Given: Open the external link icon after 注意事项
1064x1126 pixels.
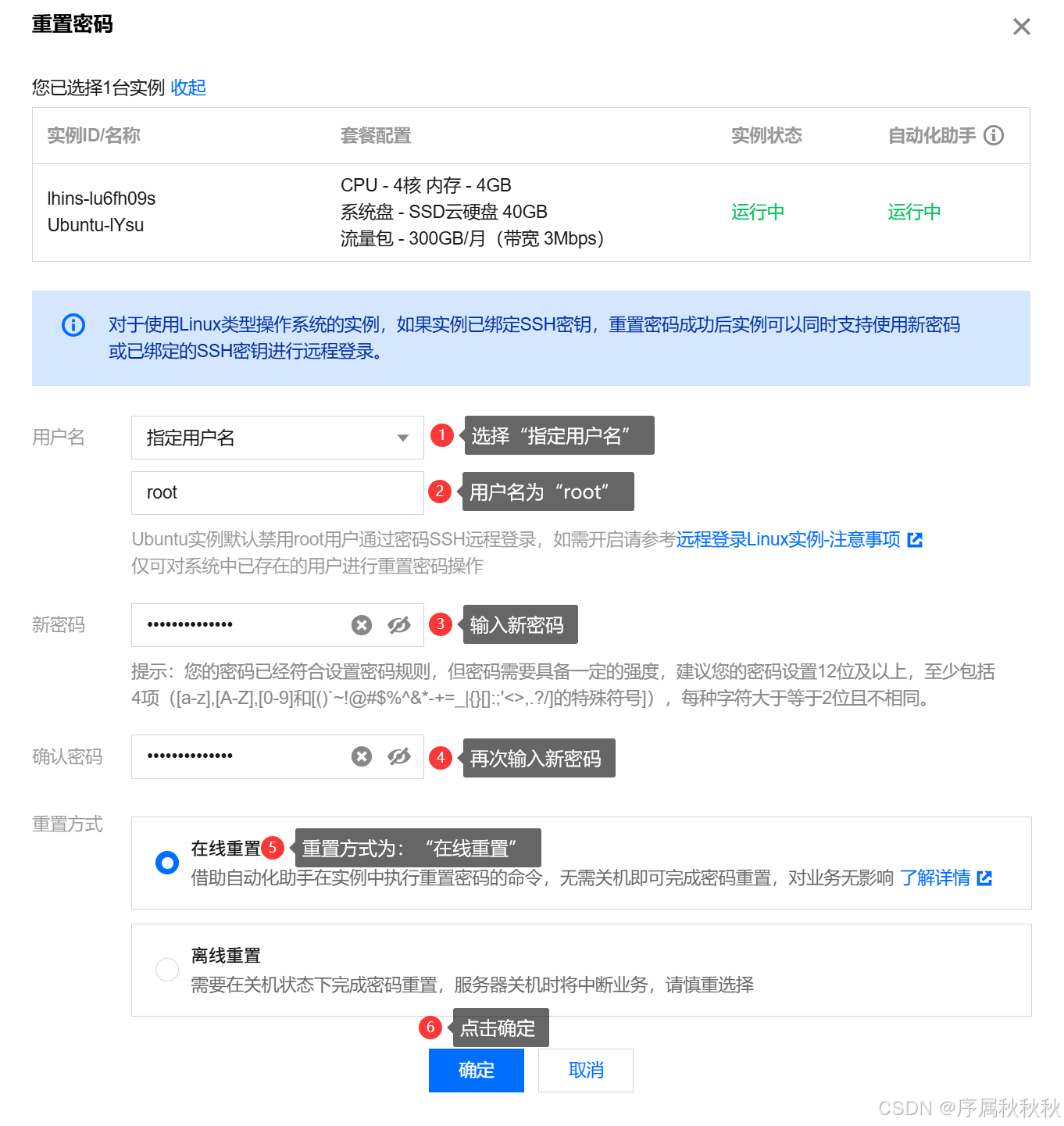Looking at the screenshot, I should click(916, 539).
